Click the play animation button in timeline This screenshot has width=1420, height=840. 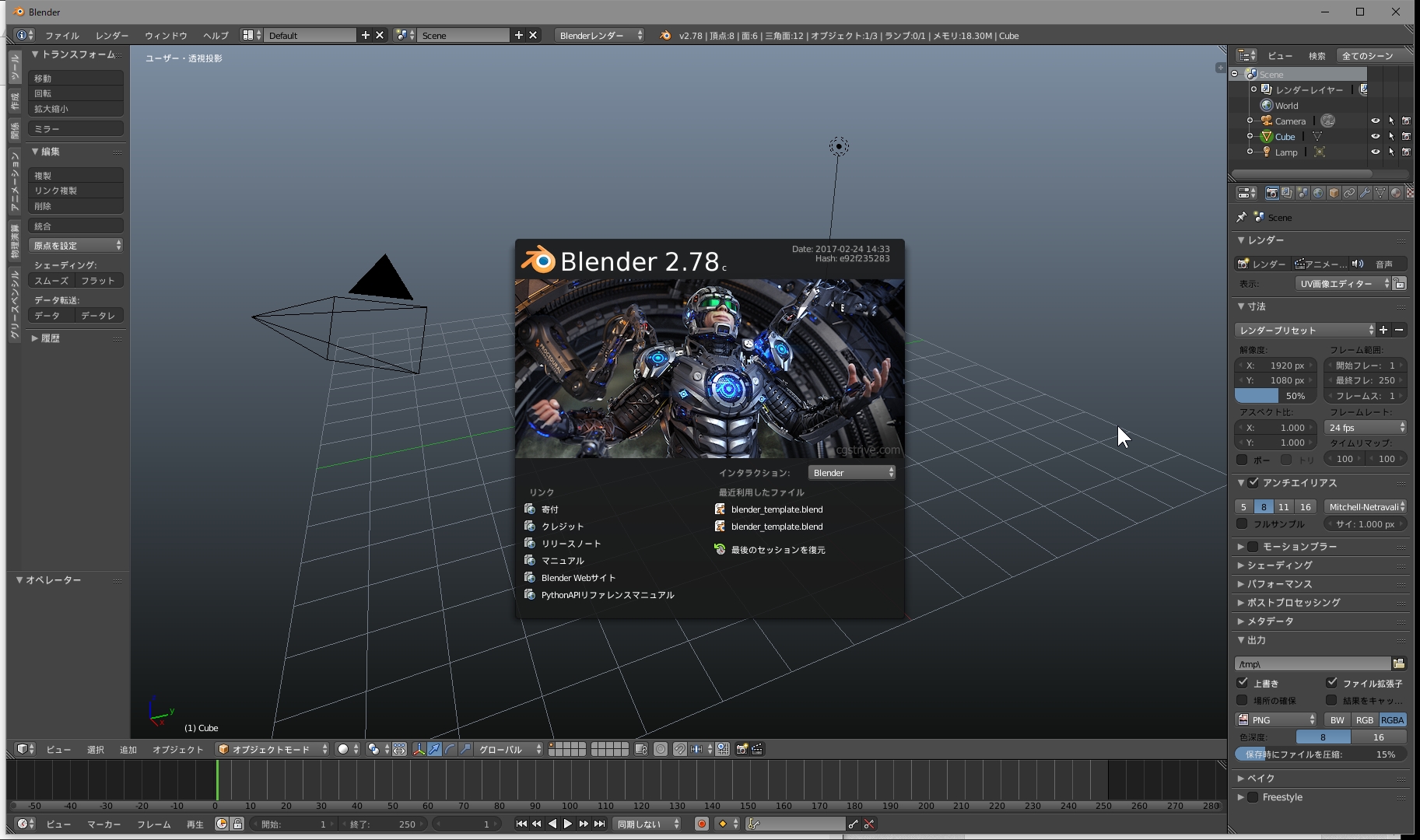coord(568,824)
